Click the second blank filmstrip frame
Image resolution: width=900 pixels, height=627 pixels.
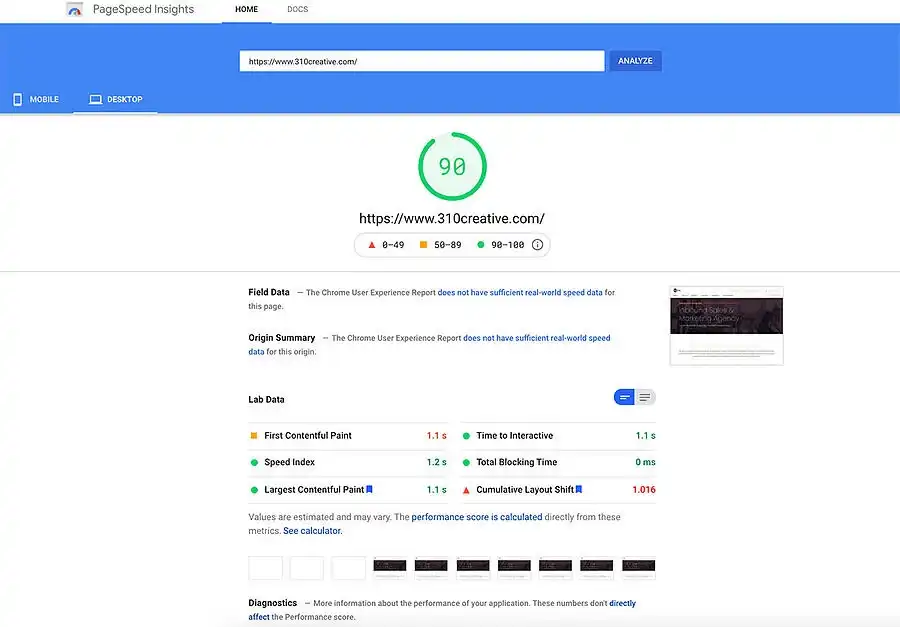coord(307,568)
